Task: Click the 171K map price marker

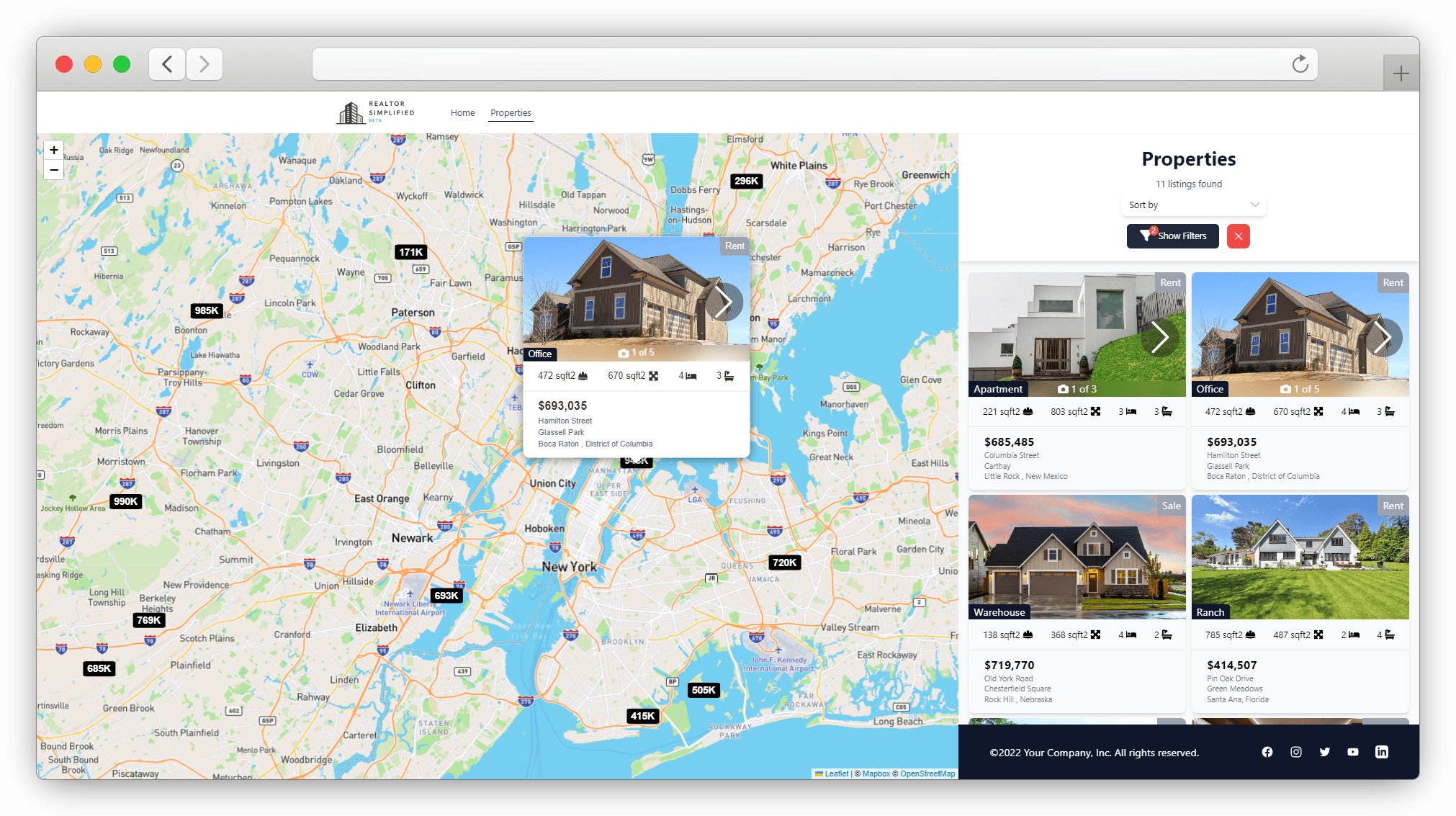Action: click(411, 252)
